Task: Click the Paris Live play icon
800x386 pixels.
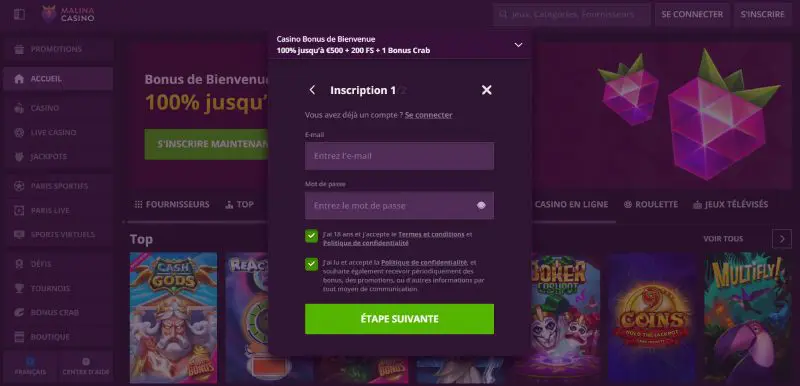Action: (19, 211)
